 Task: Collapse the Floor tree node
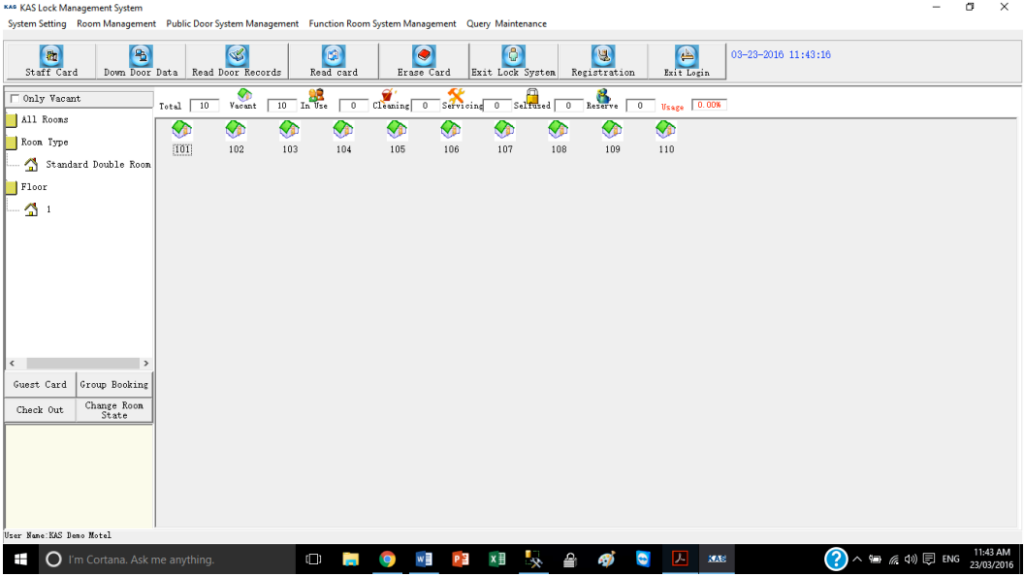[x=12, y=187]
